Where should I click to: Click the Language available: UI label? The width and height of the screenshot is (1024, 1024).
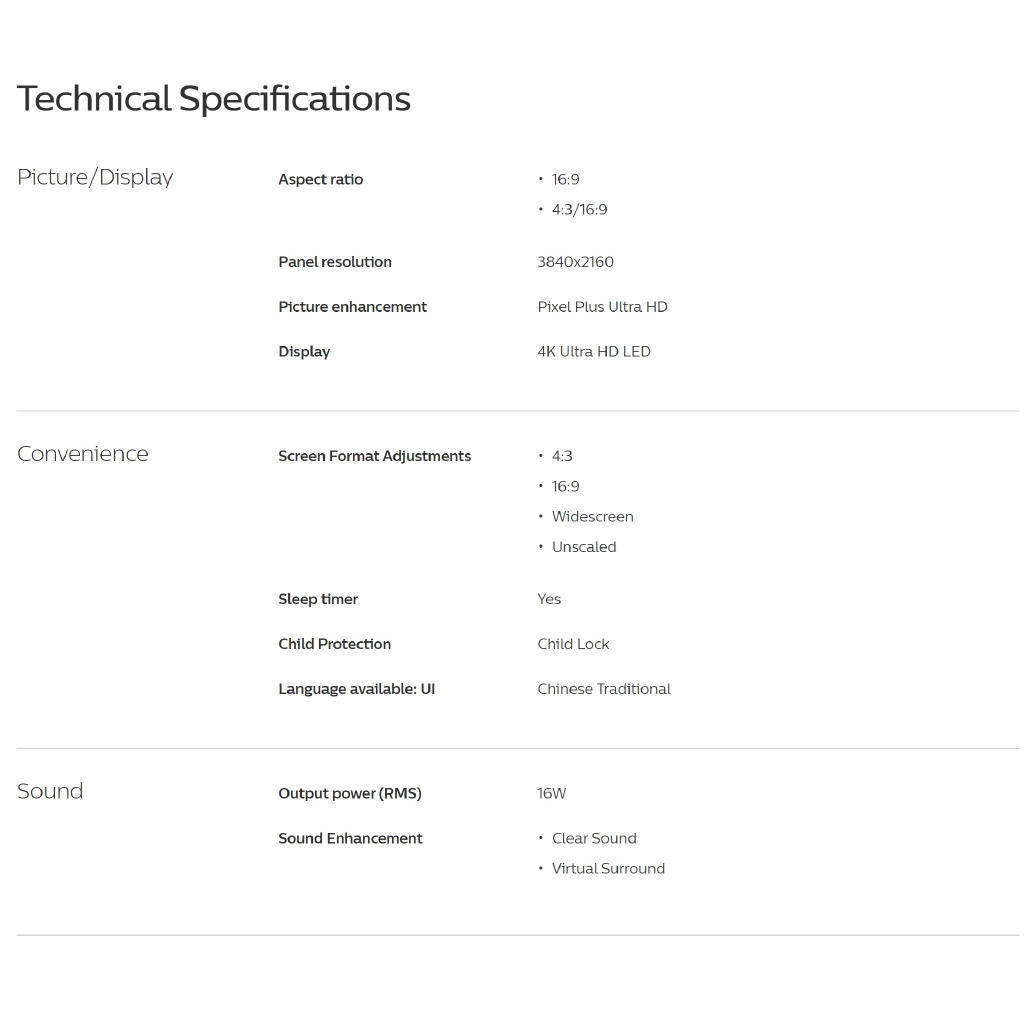pyautogui.click(x=356, y=689)
